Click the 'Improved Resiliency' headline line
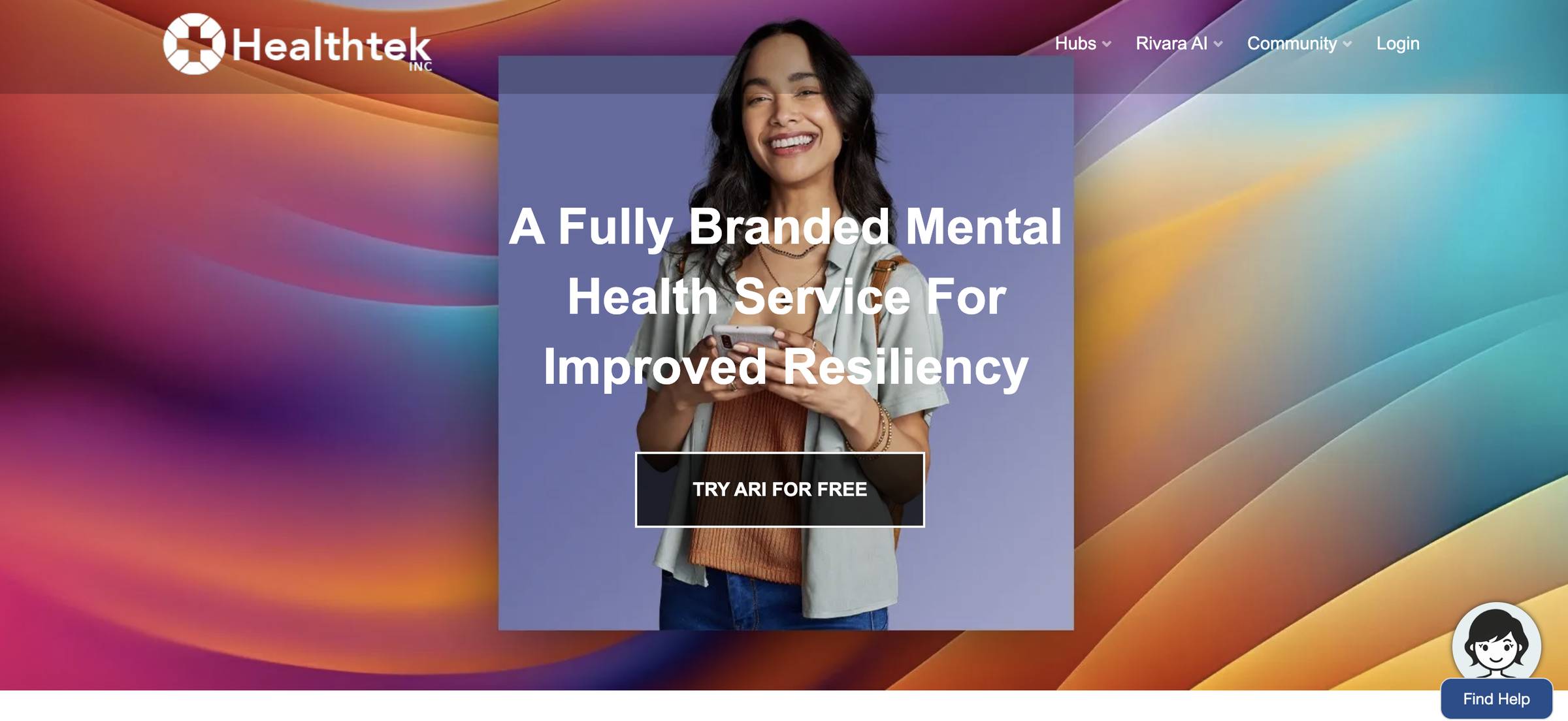 786,367
